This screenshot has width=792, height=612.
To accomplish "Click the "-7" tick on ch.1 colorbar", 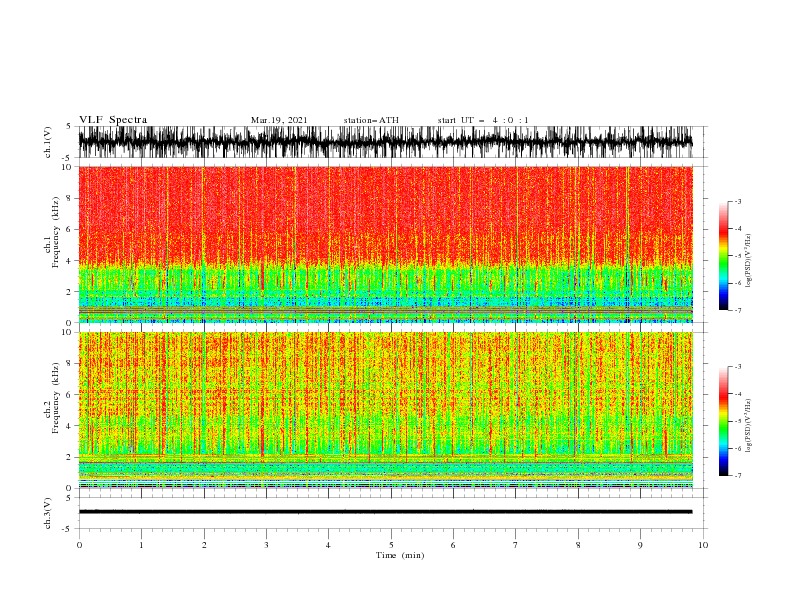I will coord(738,311).
